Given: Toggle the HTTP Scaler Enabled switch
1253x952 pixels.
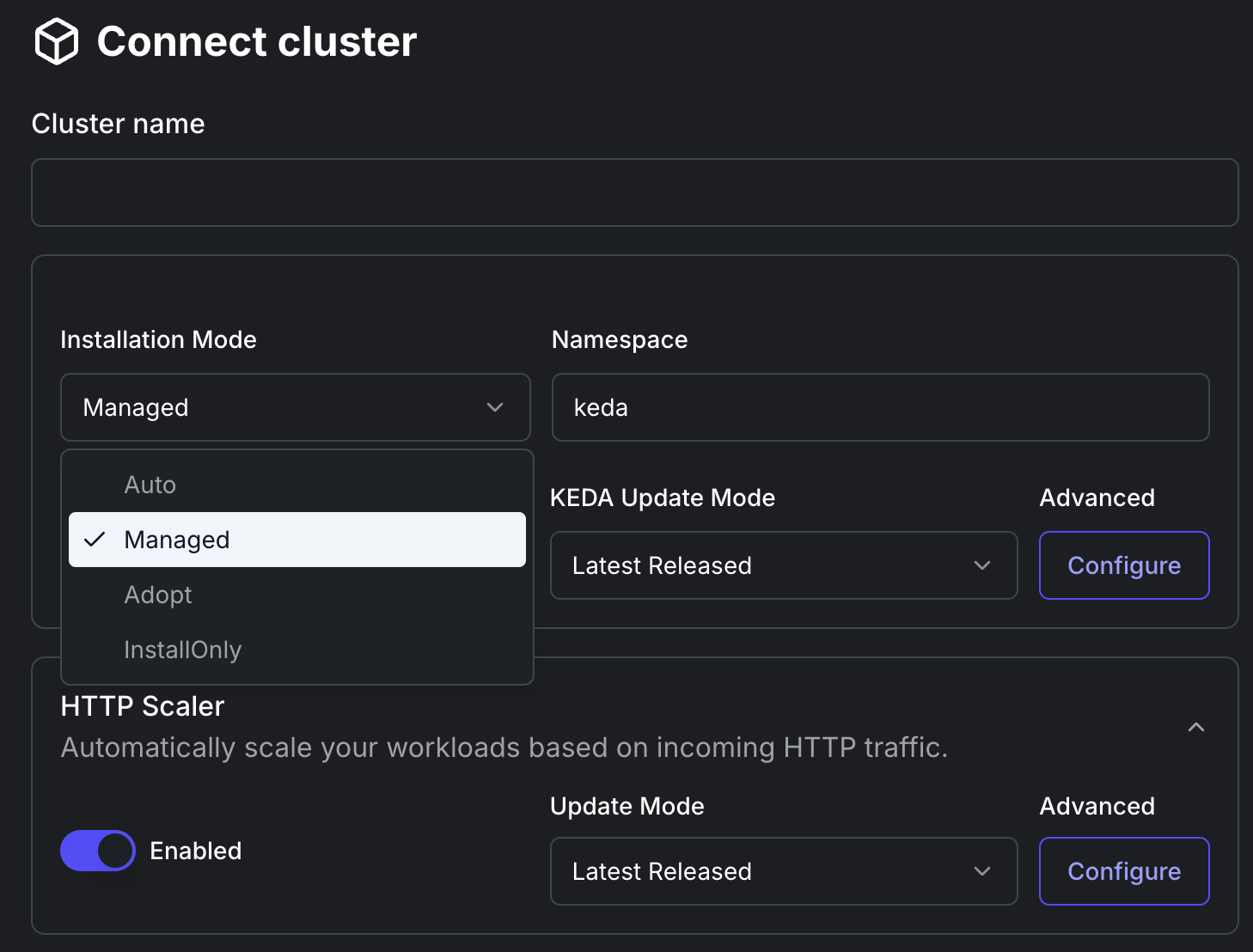Looking at the screenshot, I should coord(98,851).
